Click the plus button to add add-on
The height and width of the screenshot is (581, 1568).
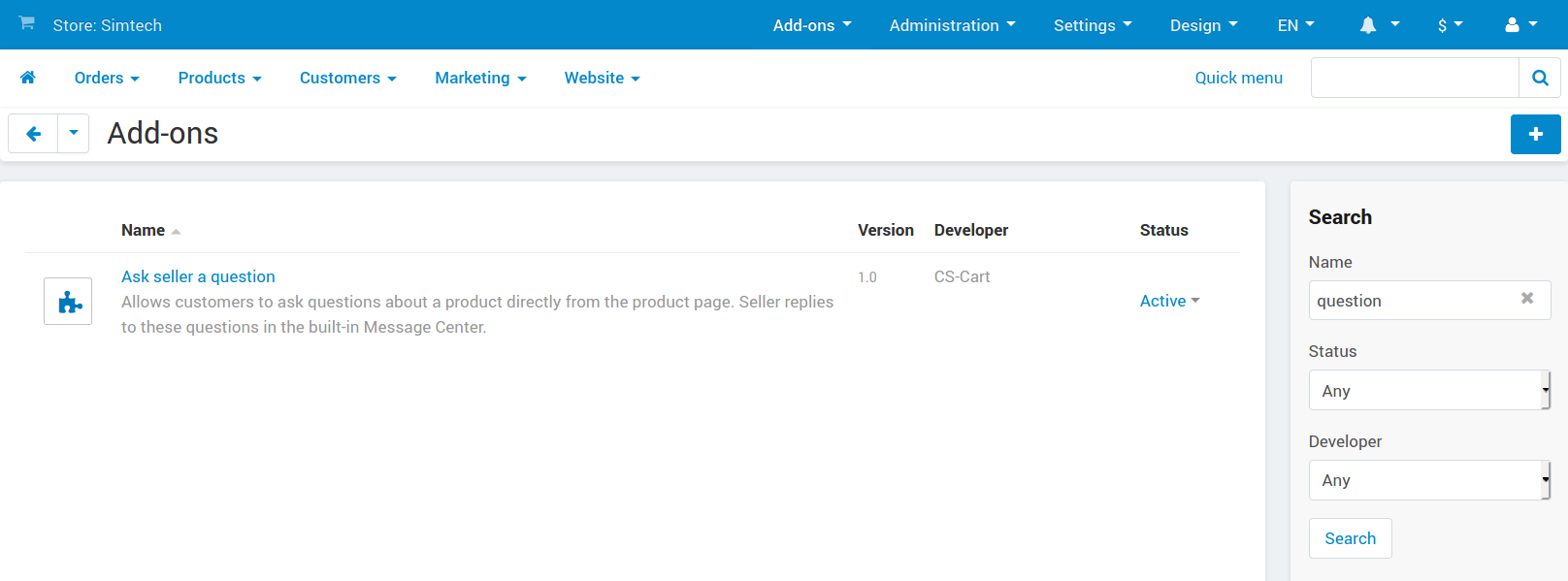(x=1535, y=134)
